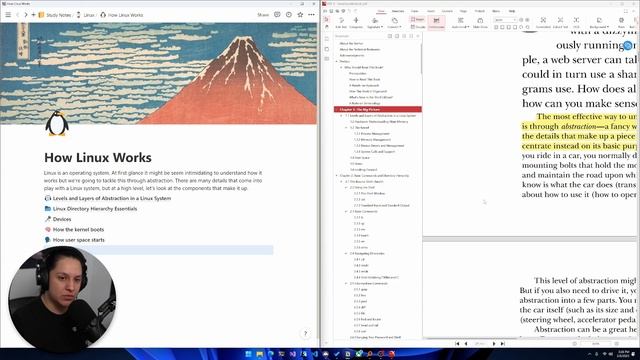Toggle the favorite star on the Notion page
Screen dimensions: 640x360
click(x=300, y=15)
